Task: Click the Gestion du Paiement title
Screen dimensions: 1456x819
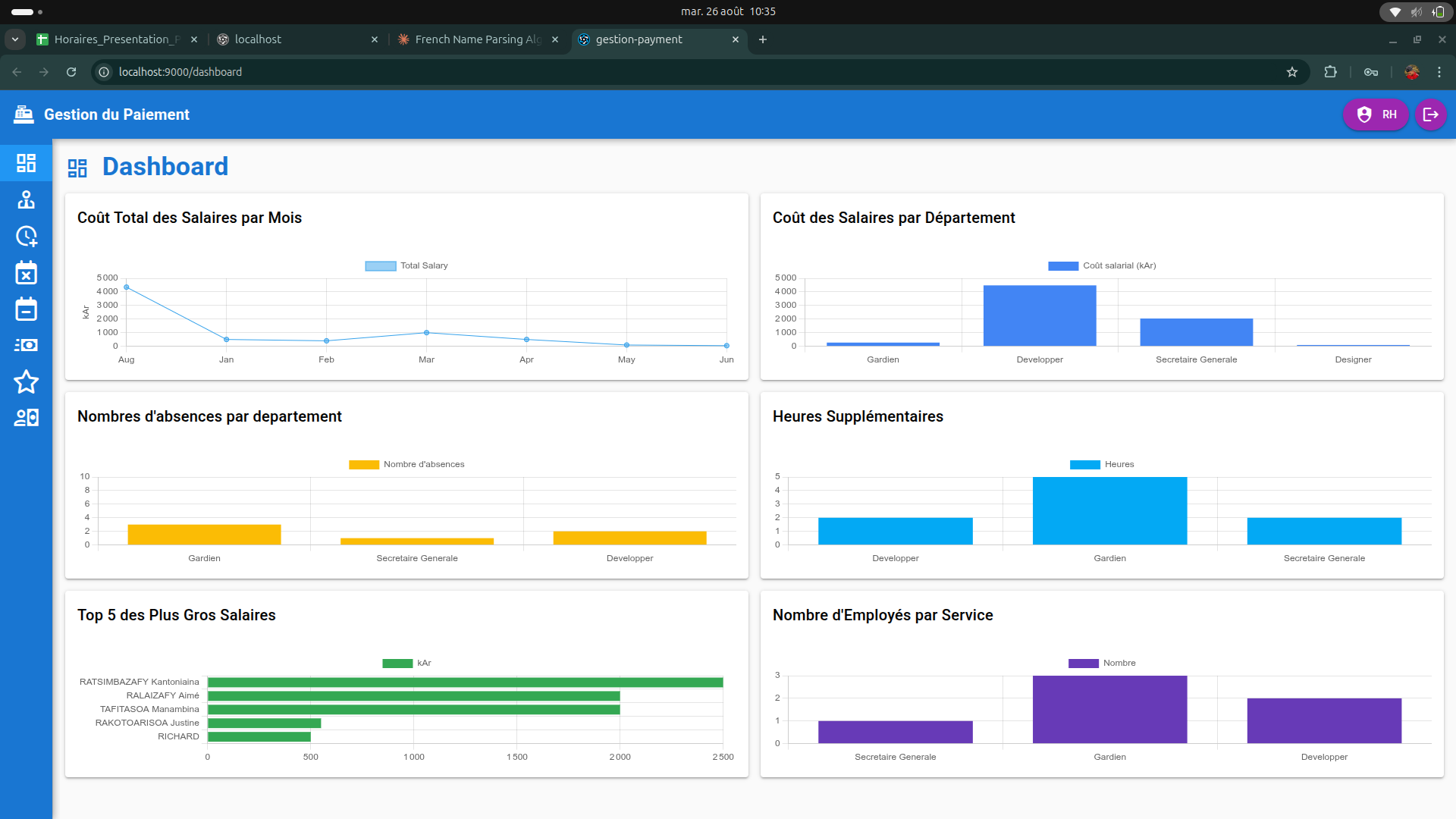Action: [x=116, y=115]
